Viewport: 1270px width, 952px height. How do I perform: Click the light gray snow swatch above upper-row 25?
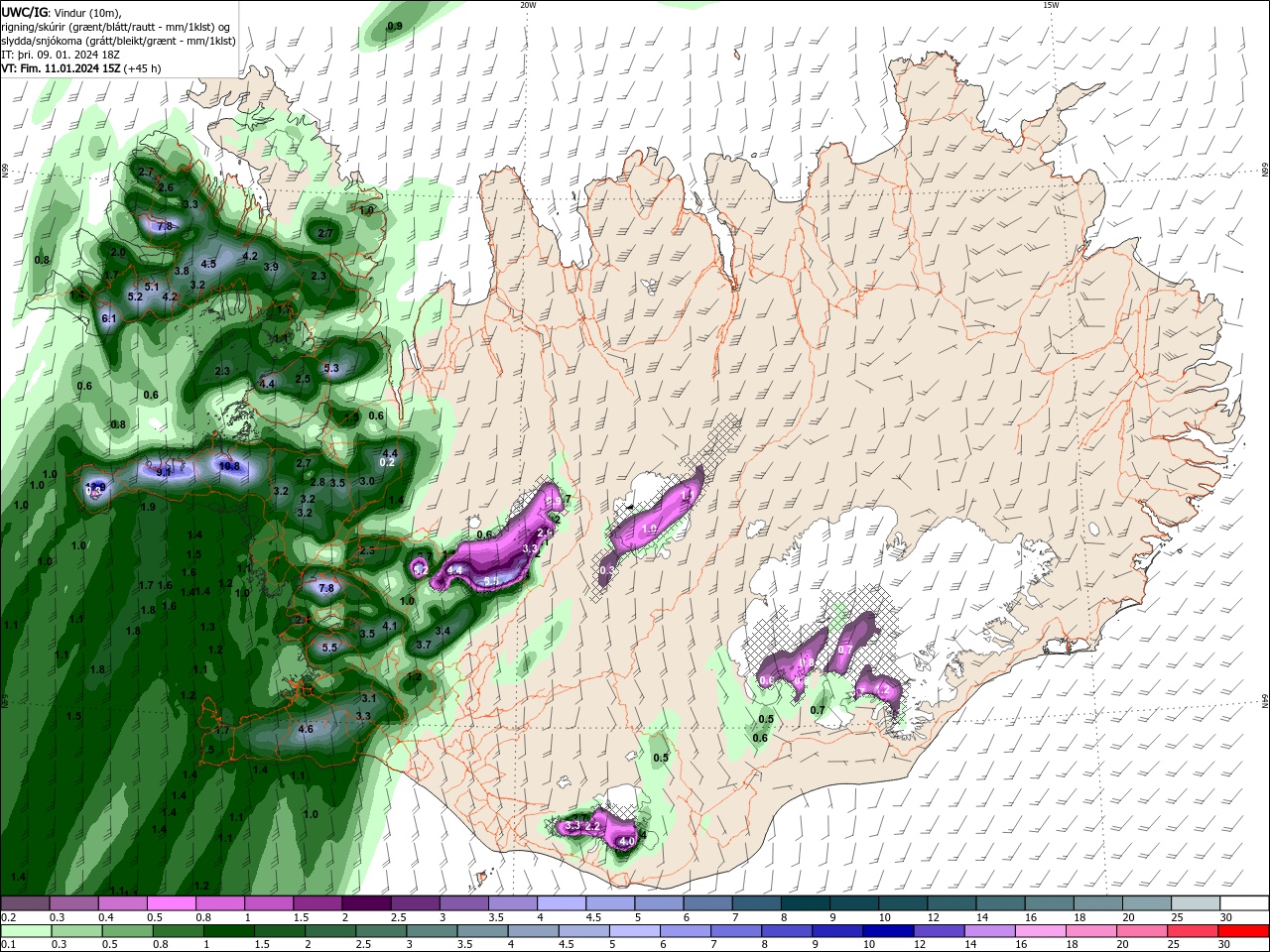(x=1196, y=903)
